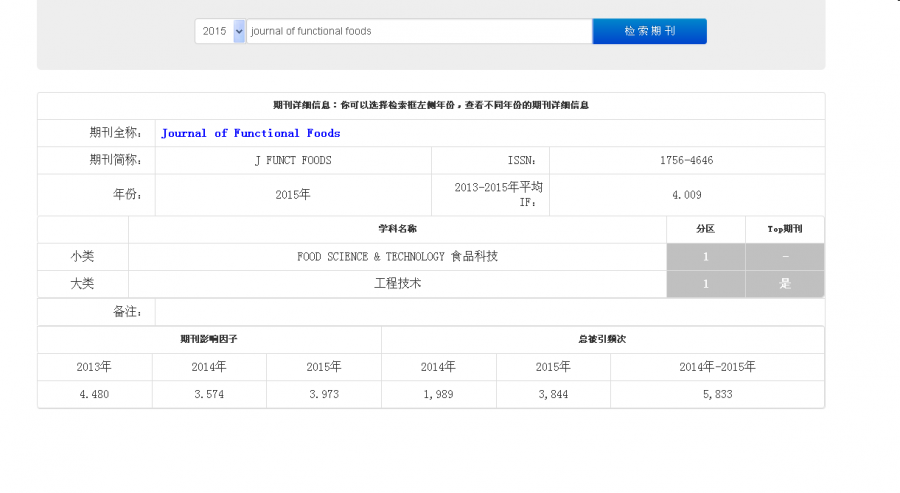Select the 2013年 impact factor 4.480
The height and width of the screenshot is (493, 900).
[94, 394]
